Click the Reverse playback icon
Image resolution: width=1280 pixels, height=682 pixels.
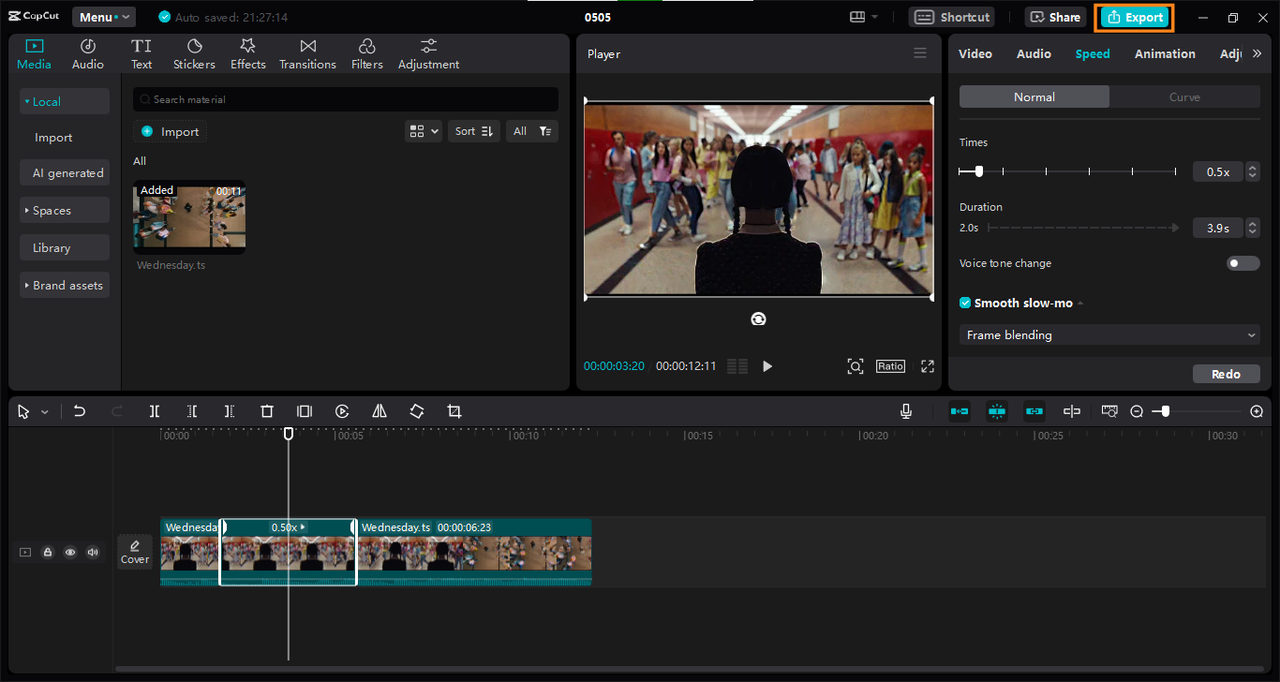coord(342,411)
